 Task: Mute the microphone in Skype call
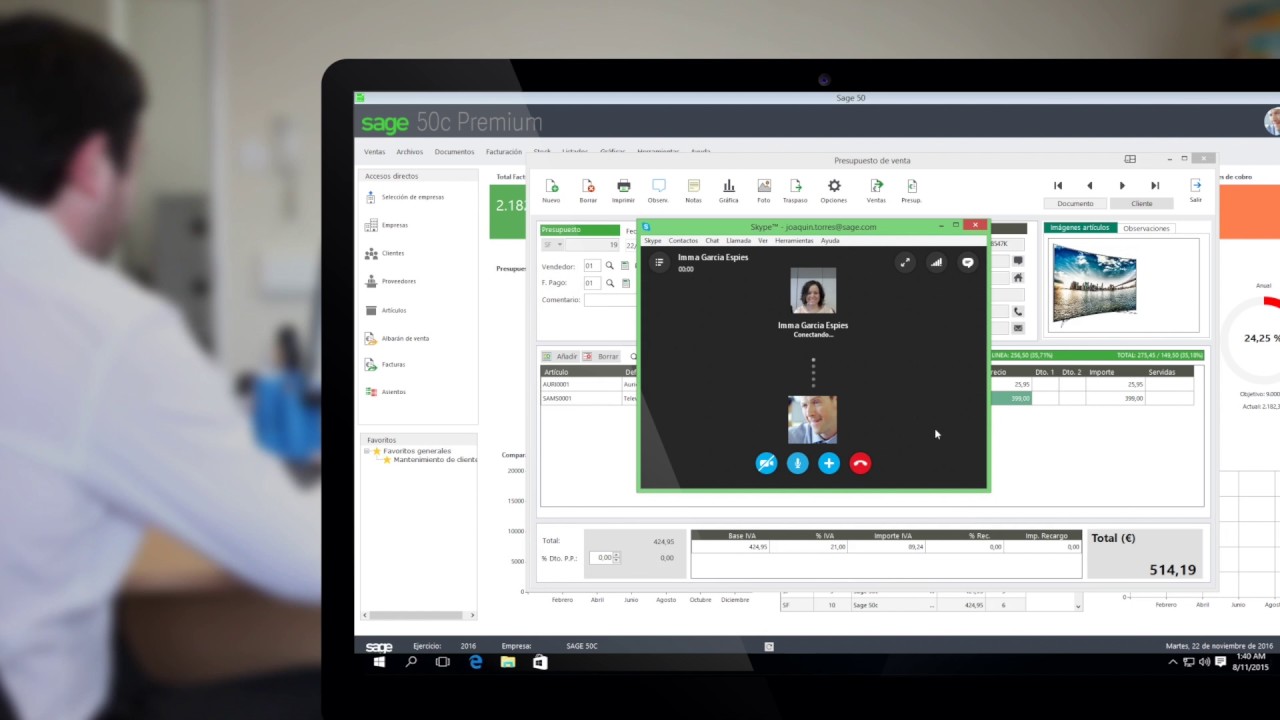797,463
